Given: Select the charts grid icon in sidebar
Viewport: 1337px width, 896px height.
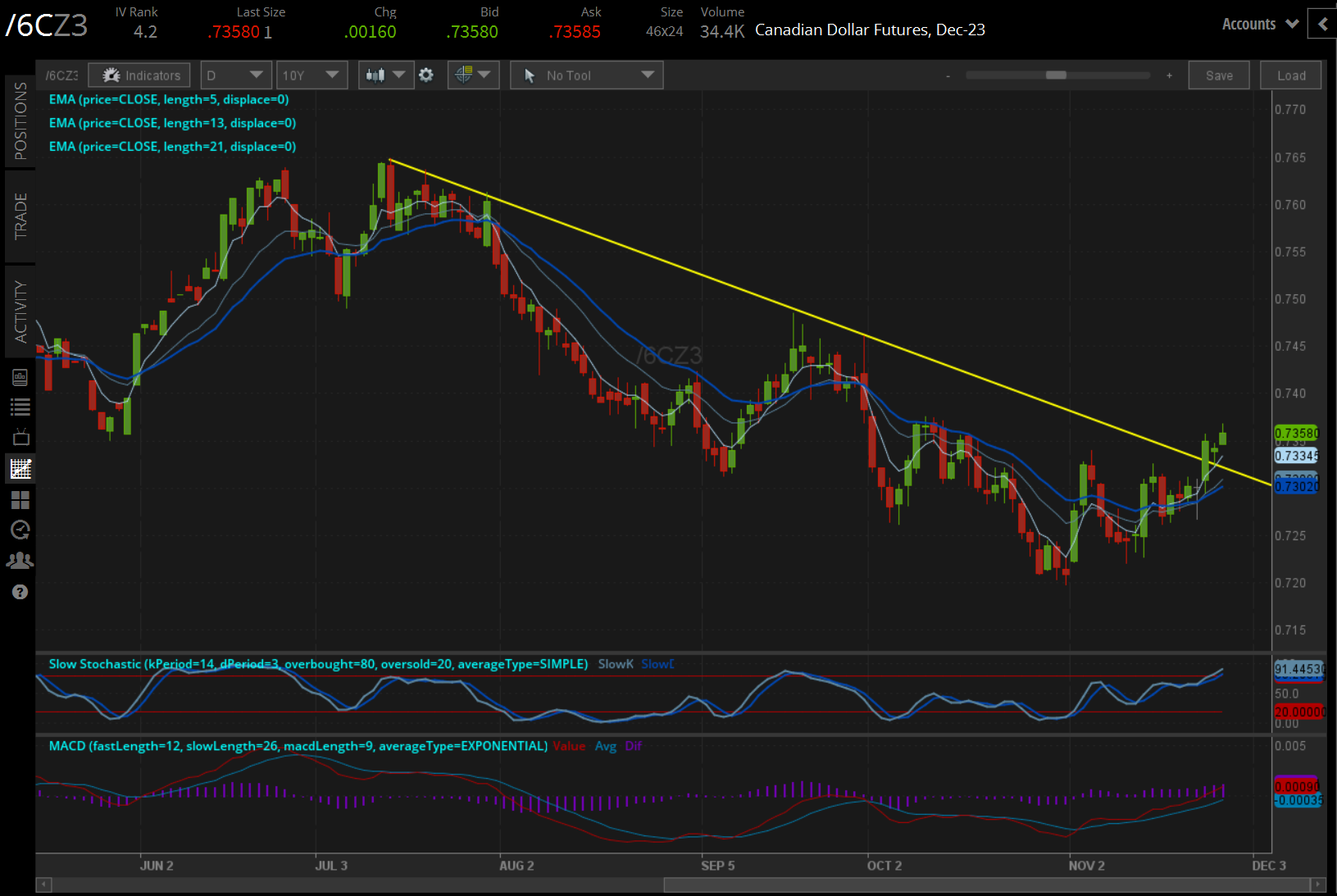Looking at the screenshot, I should [x=20, y=469].
